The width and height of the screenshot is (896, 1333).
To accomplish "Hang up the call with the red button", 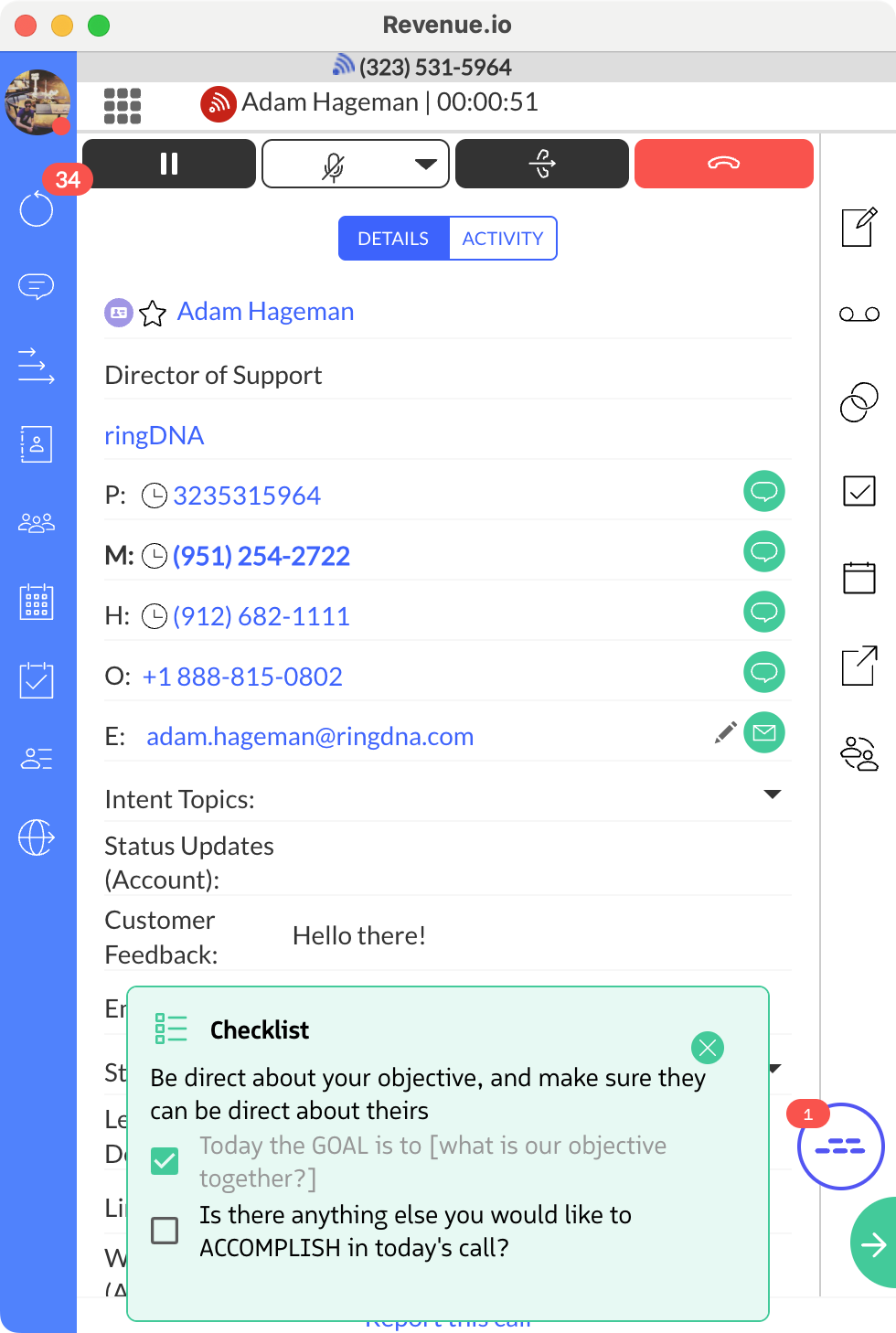I will click(723, 164).
